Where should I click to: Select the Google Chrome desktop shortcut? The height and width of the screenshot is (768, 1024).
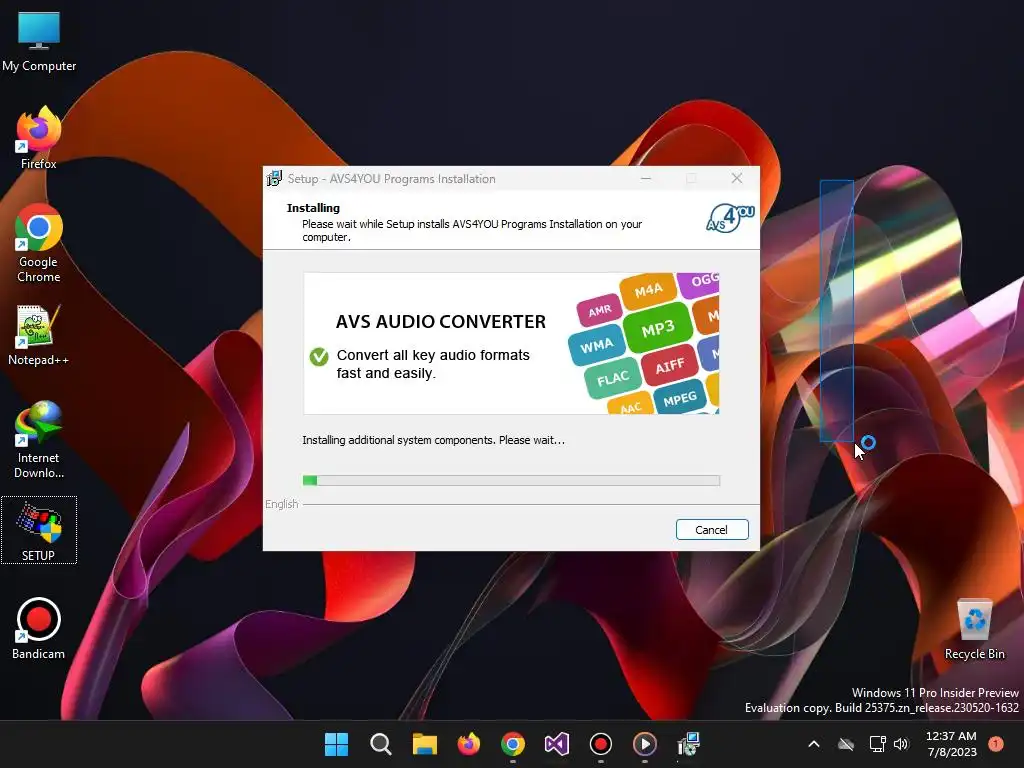[x=39, y=243]
